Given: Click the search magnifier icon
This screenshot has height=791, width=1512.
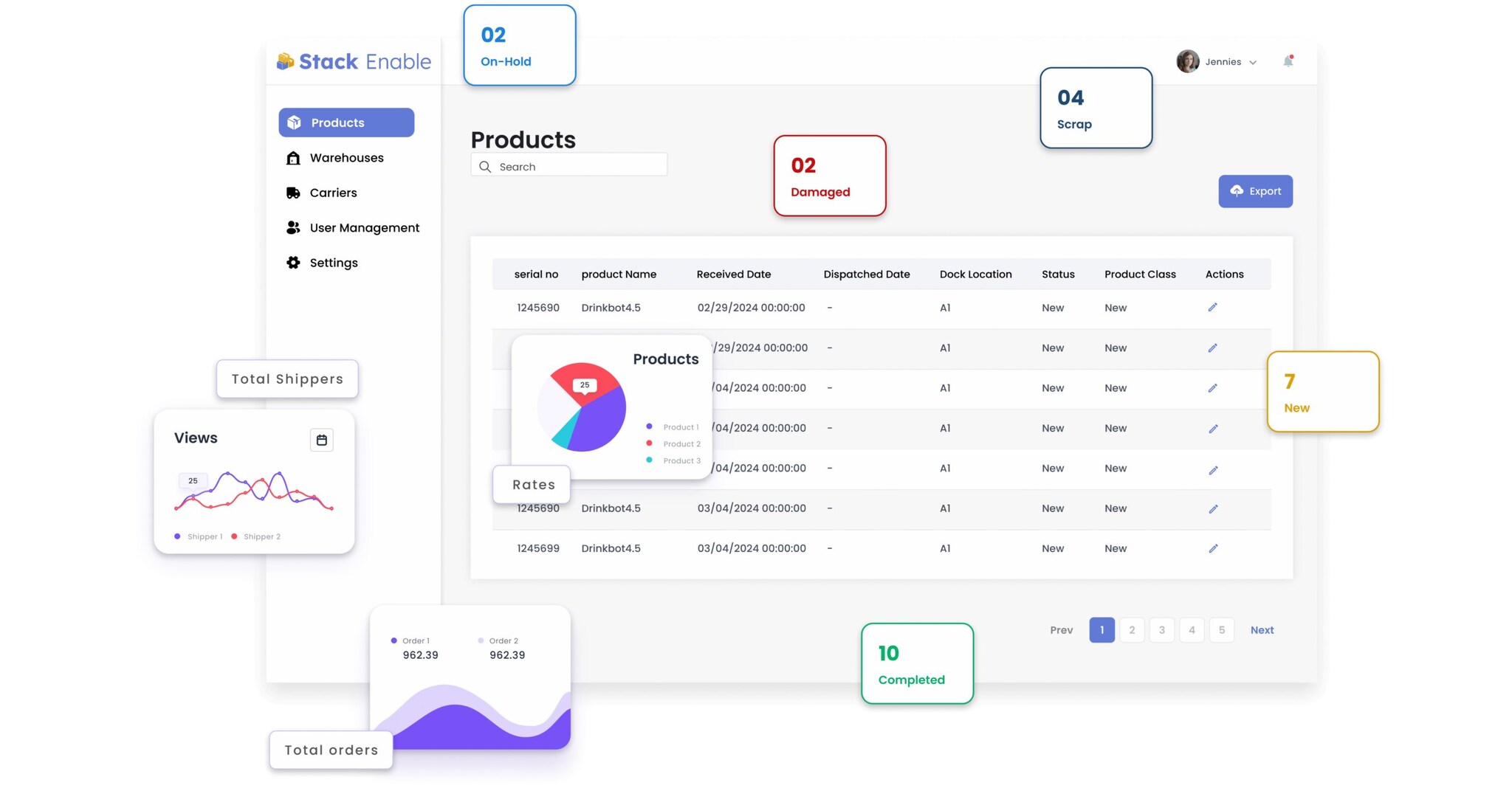Looking at the screenshot, I should (x=485, y=166).
